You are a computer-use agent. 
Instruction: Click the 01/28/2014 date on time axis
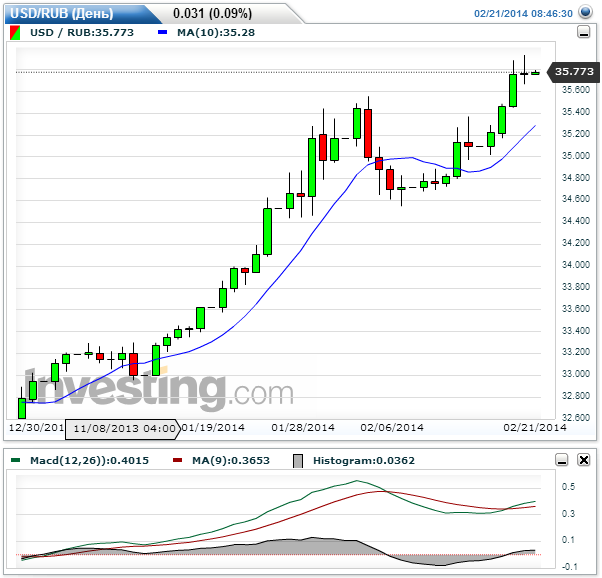302,428
